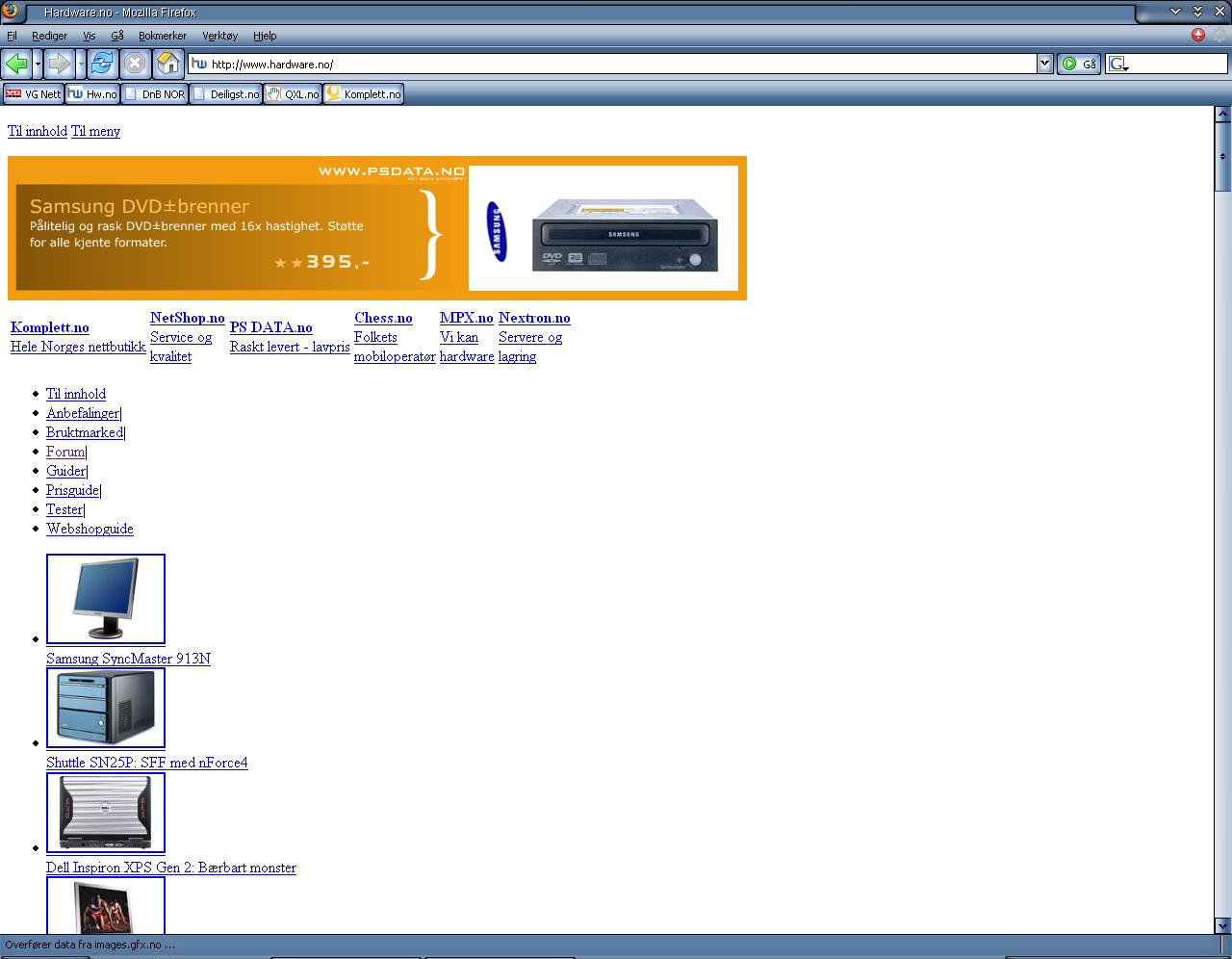Viewport: 1232px width, 959px height.
Task: Open Webshopguide in the navigation list
Action: point(90,529)
